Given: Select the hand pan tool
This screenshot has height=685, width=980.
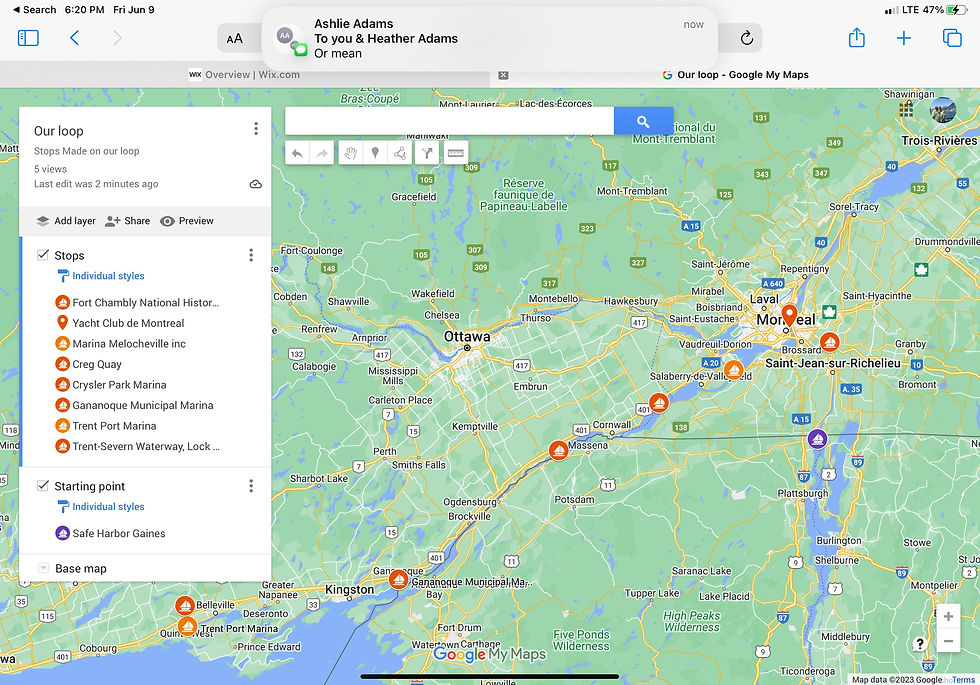Looking at the screenshot, I should (351, 153).
